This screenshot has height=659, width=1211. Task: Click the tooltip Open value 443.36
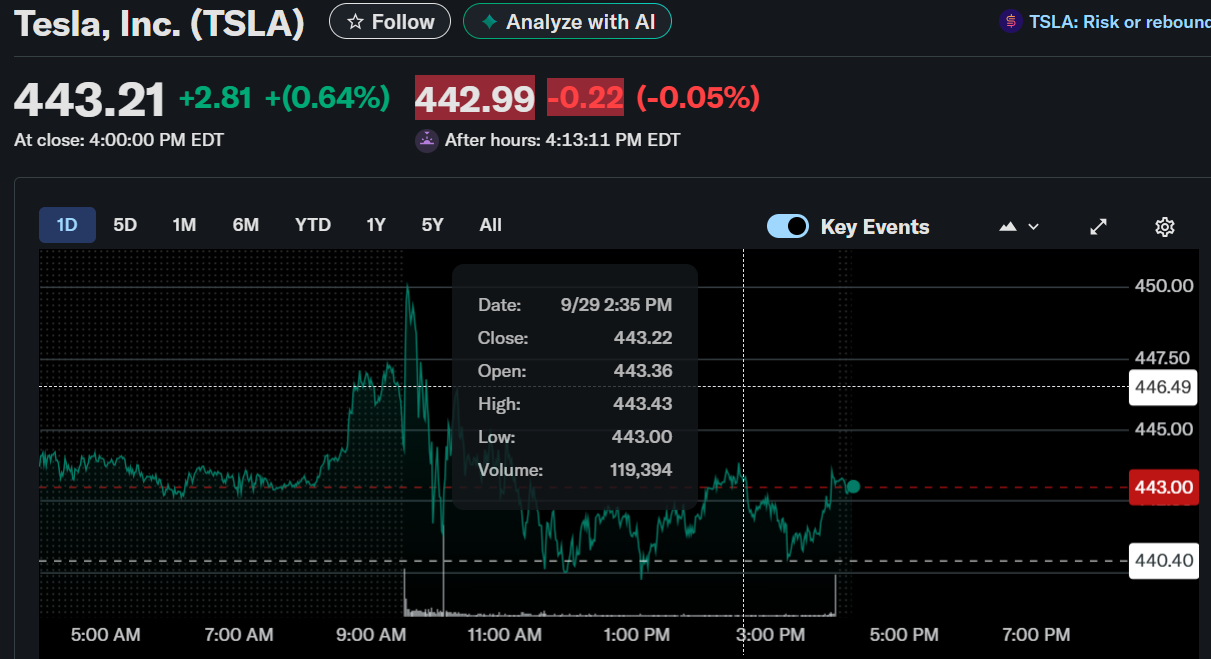643,371
